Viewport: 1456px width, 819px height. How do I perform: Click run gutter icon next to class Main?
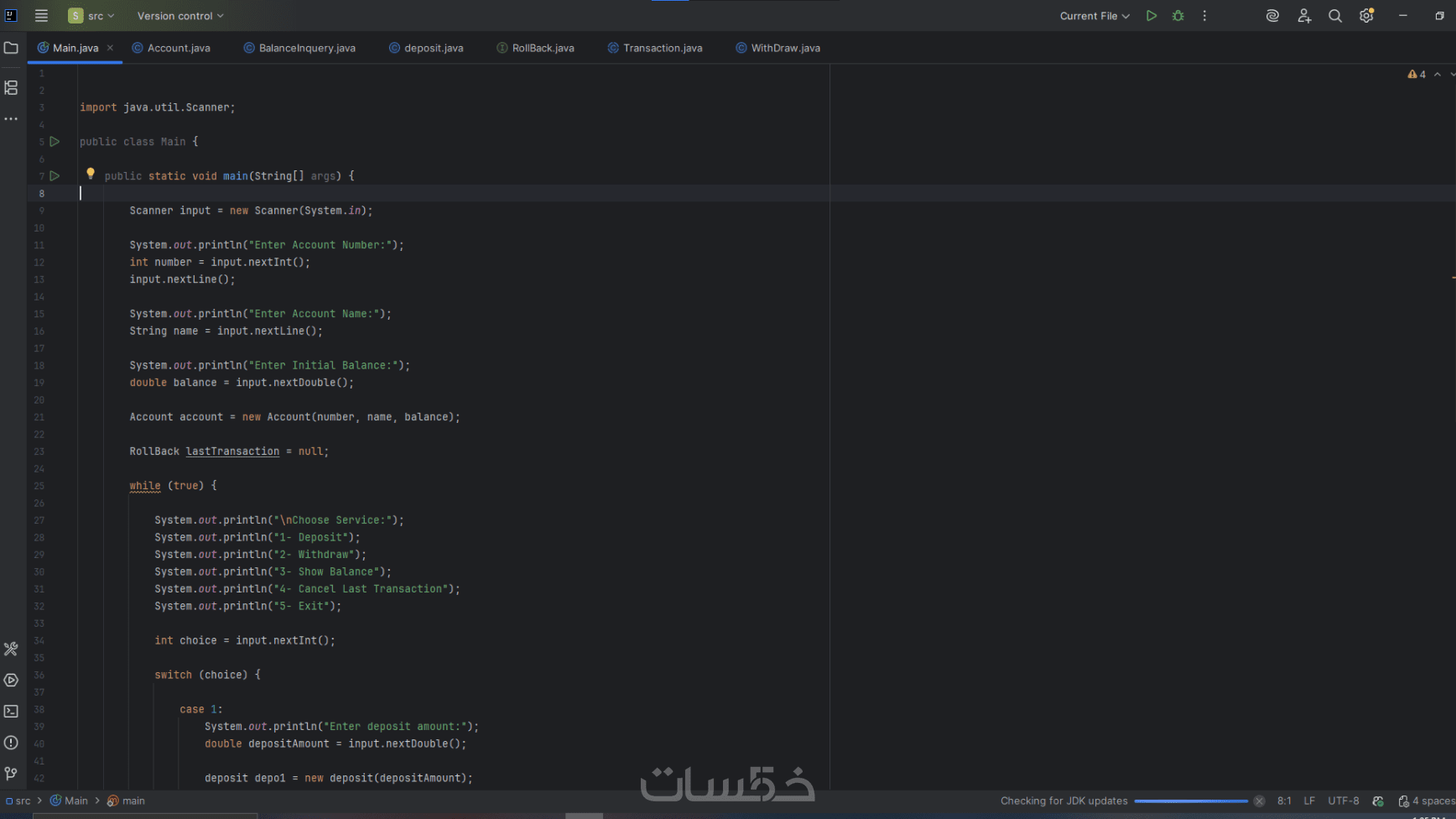(x=55, y=142)
